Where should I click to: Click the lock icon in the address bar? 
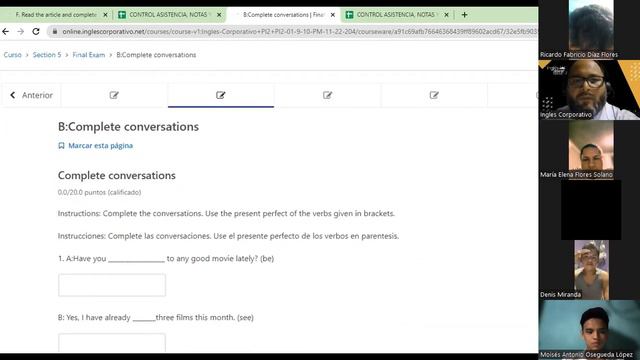(x=55, y=31)
